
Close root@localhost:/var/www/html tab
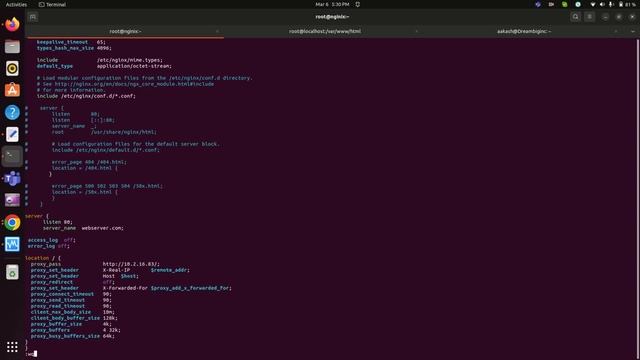pos(416,31)
